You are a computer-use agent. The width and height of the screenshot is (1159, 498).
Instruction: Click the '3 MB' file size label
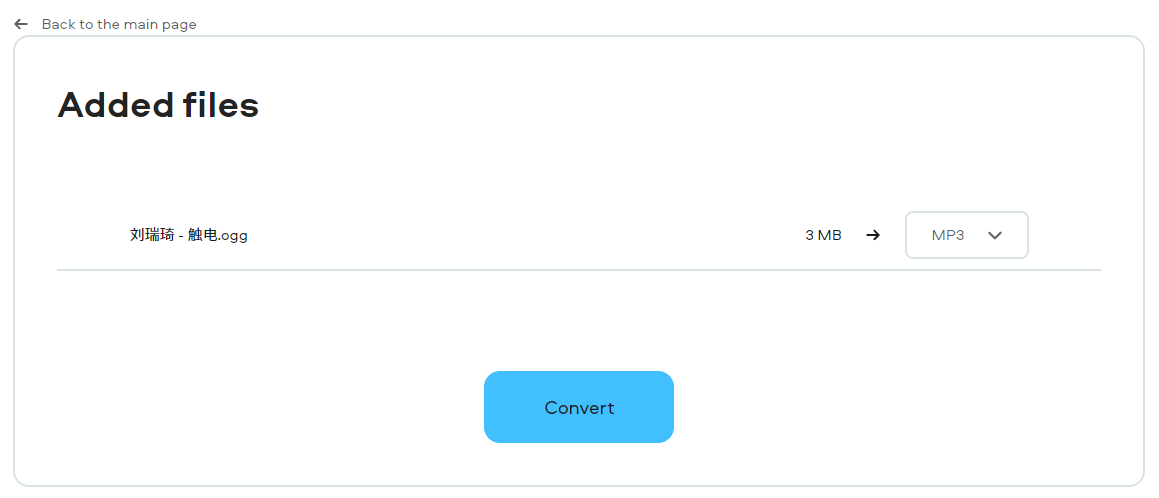point(823,236)
